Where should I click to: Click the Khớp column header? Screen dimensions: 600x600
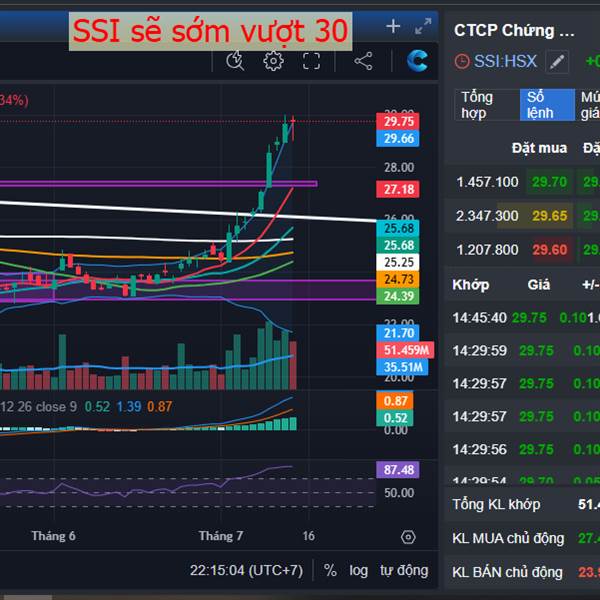(x=471, y=285)
